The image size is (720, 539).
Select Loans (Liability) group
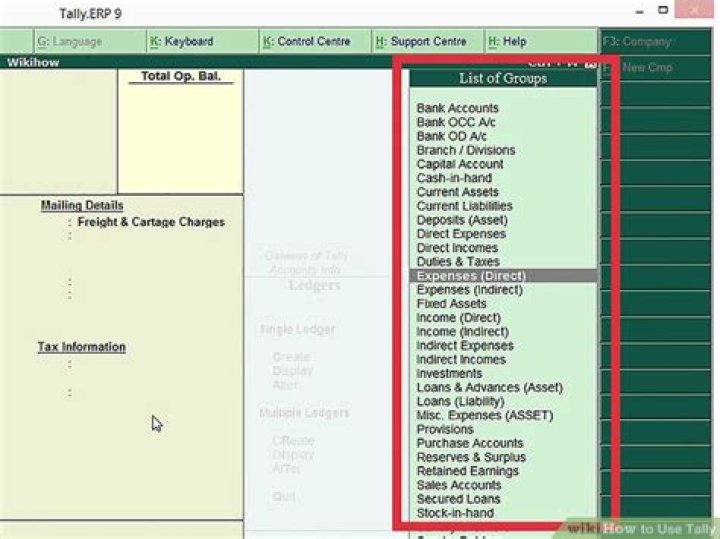(x=460, y=401)
